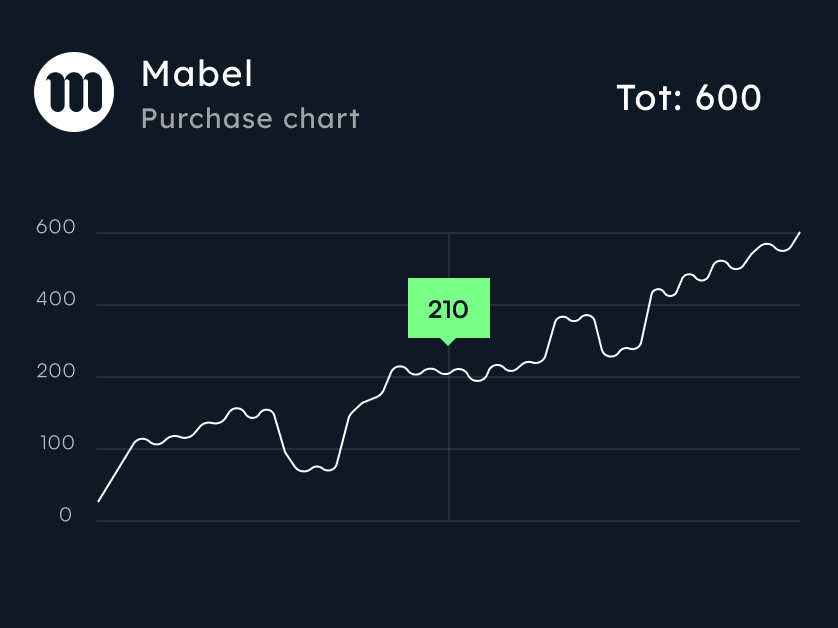This screenshot has width=838, height=628.
Task: Click the 100 y-axis label
Action: pos(55,444)
